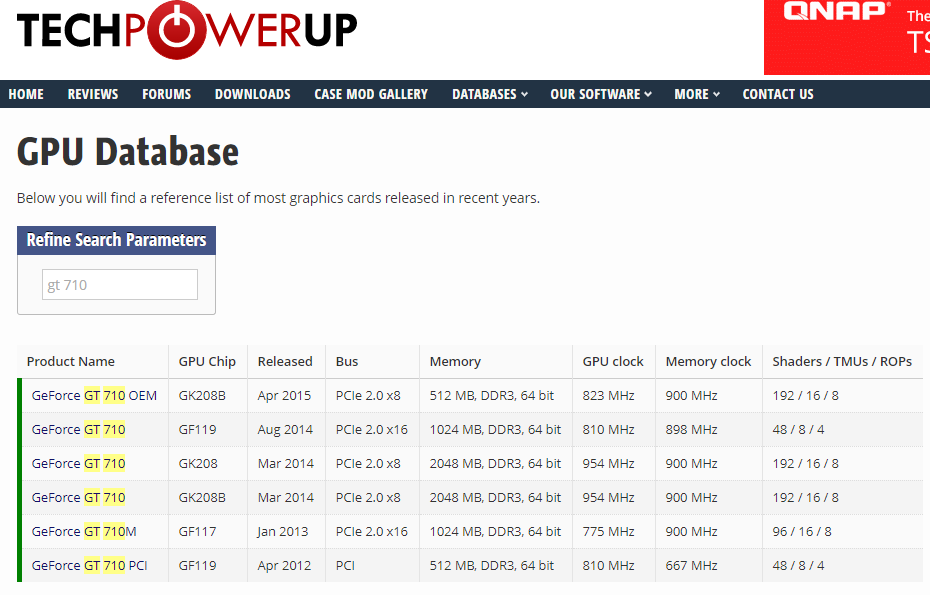Click the GPU clock column header

click(613, 361)
